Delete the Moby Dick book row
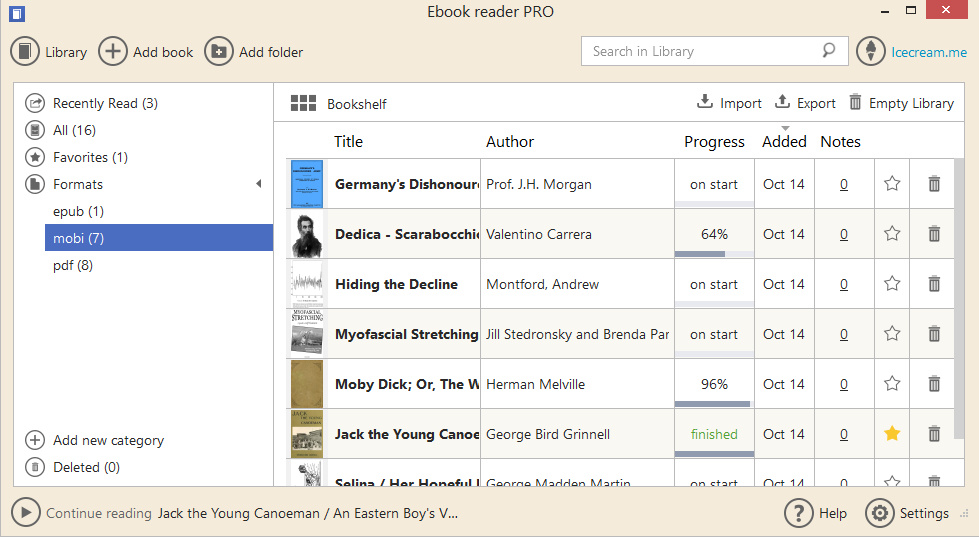 click(x=934, y=384)
